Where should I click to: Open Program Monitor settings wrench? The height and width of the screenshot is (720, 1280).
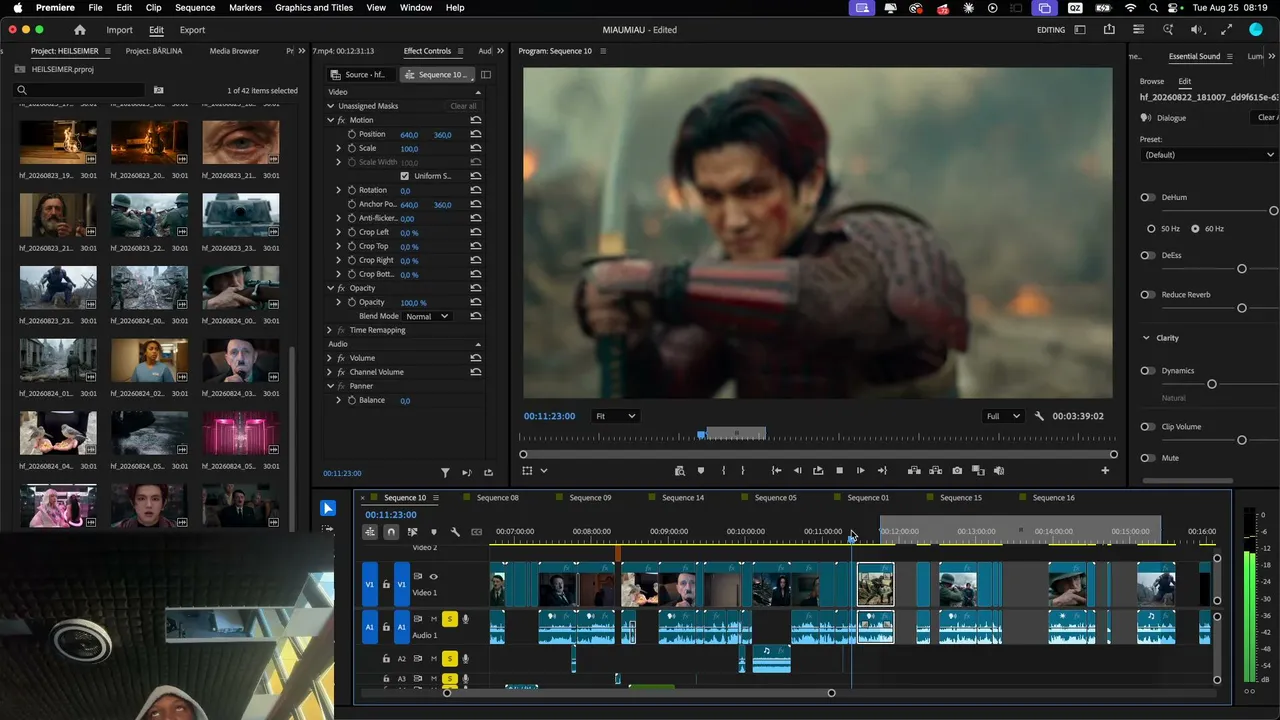(x=1039, y=416)
